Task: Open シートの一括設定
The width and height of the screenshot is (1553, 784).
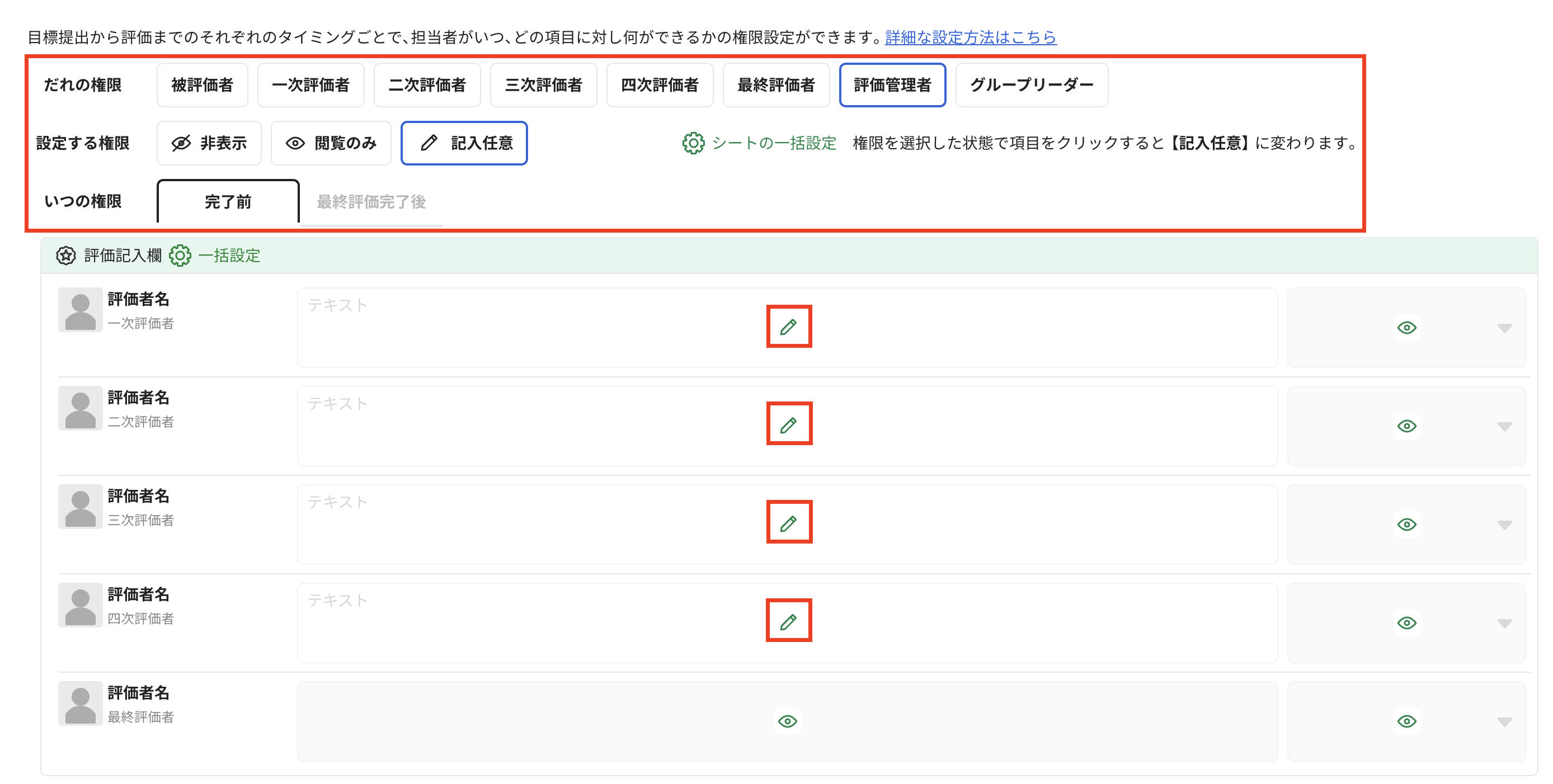Action: click(760, 143)
